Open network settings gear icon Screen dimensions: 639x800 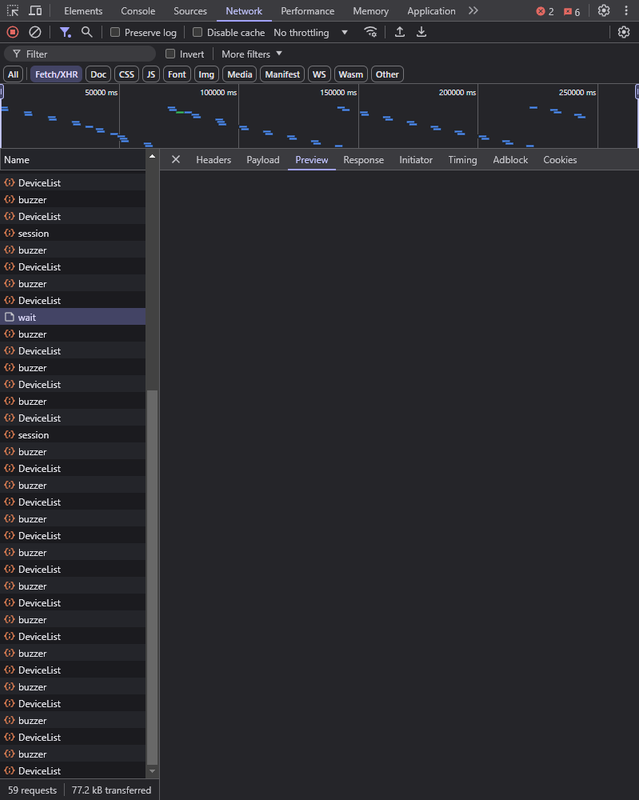[624, 32]
